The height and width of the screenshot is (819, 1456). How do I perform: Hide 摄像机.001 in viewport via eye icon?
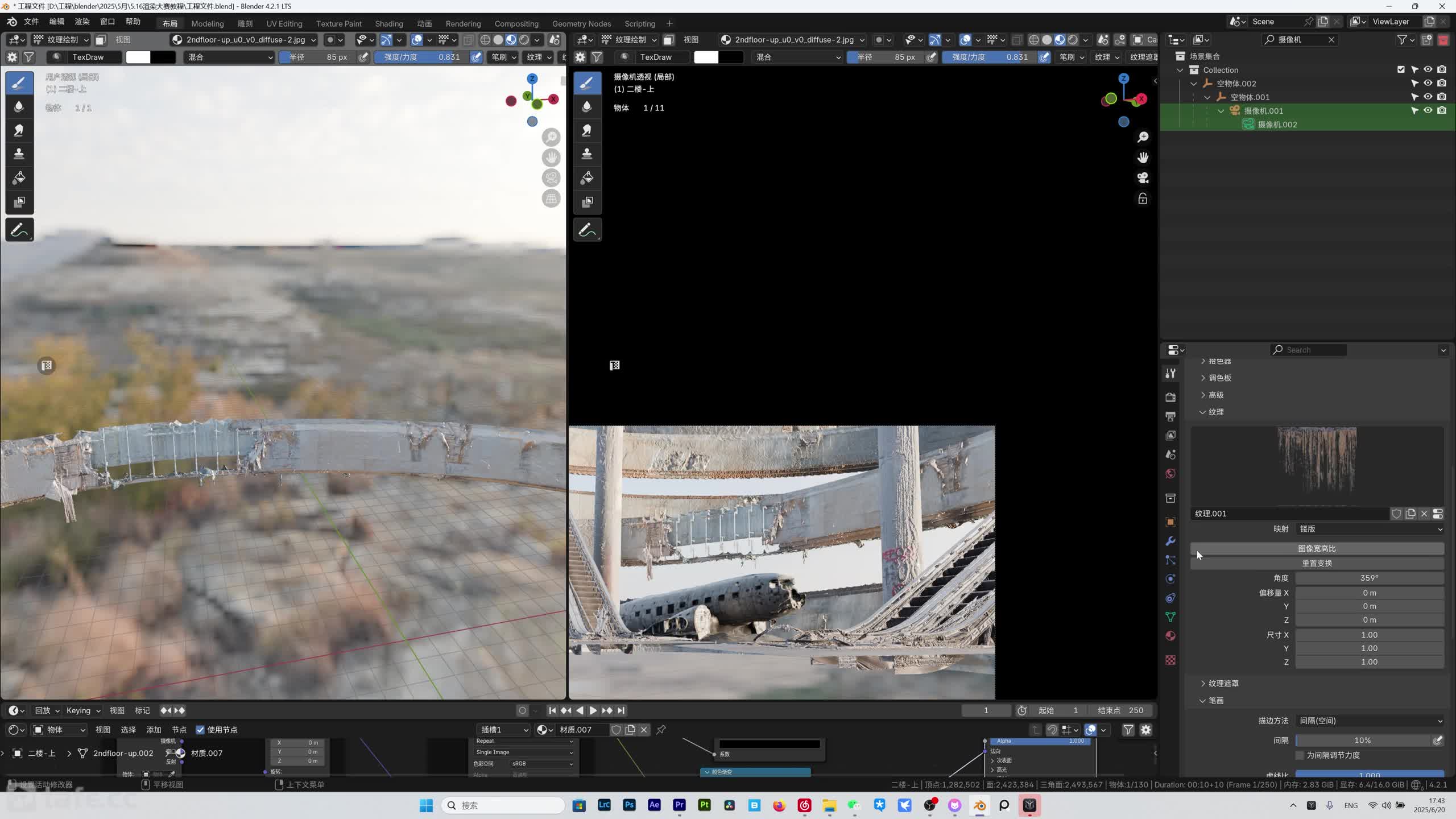pos(1428,110)
